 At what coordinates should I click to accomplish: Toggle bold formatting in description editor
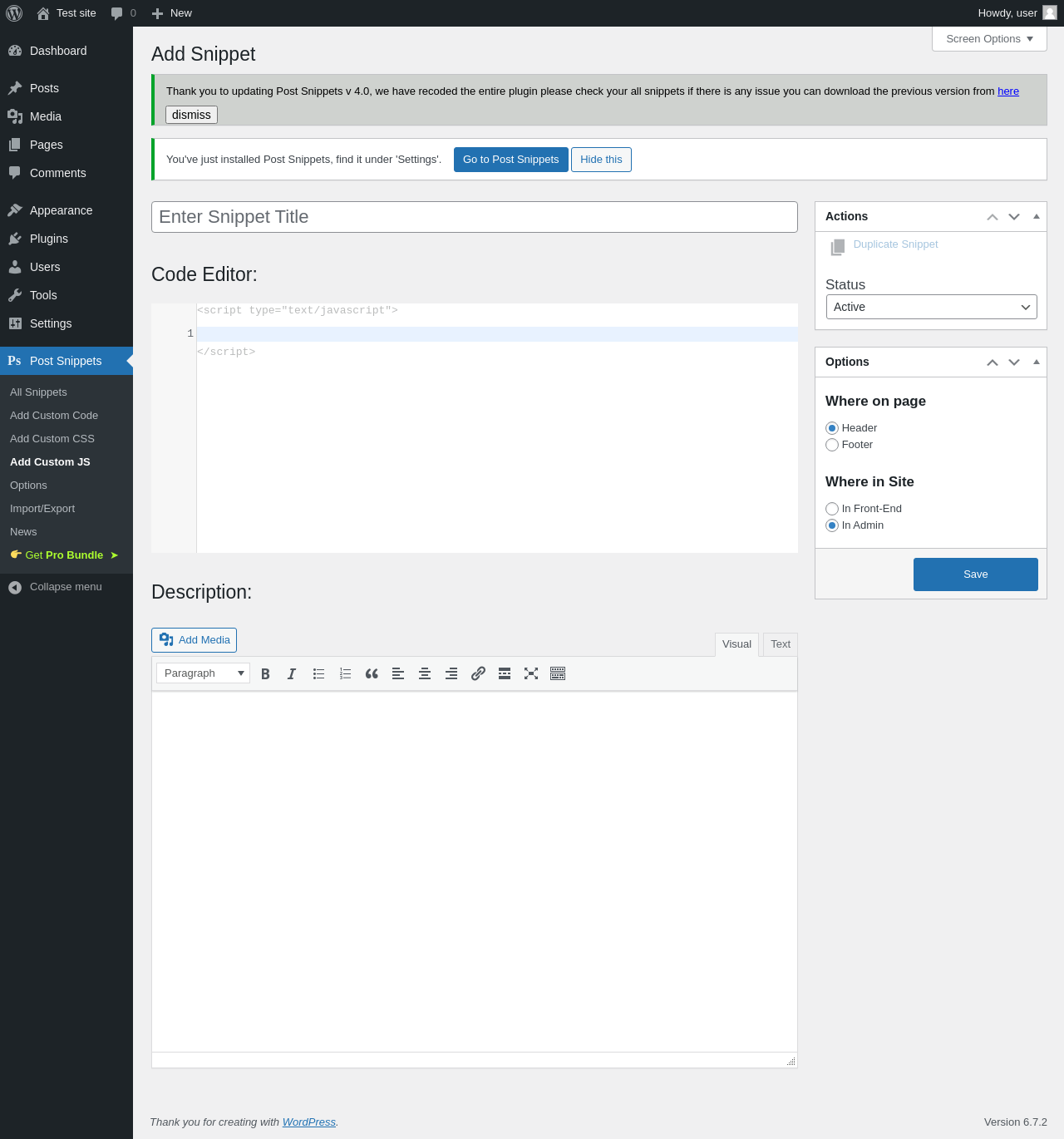coord(265,673)
